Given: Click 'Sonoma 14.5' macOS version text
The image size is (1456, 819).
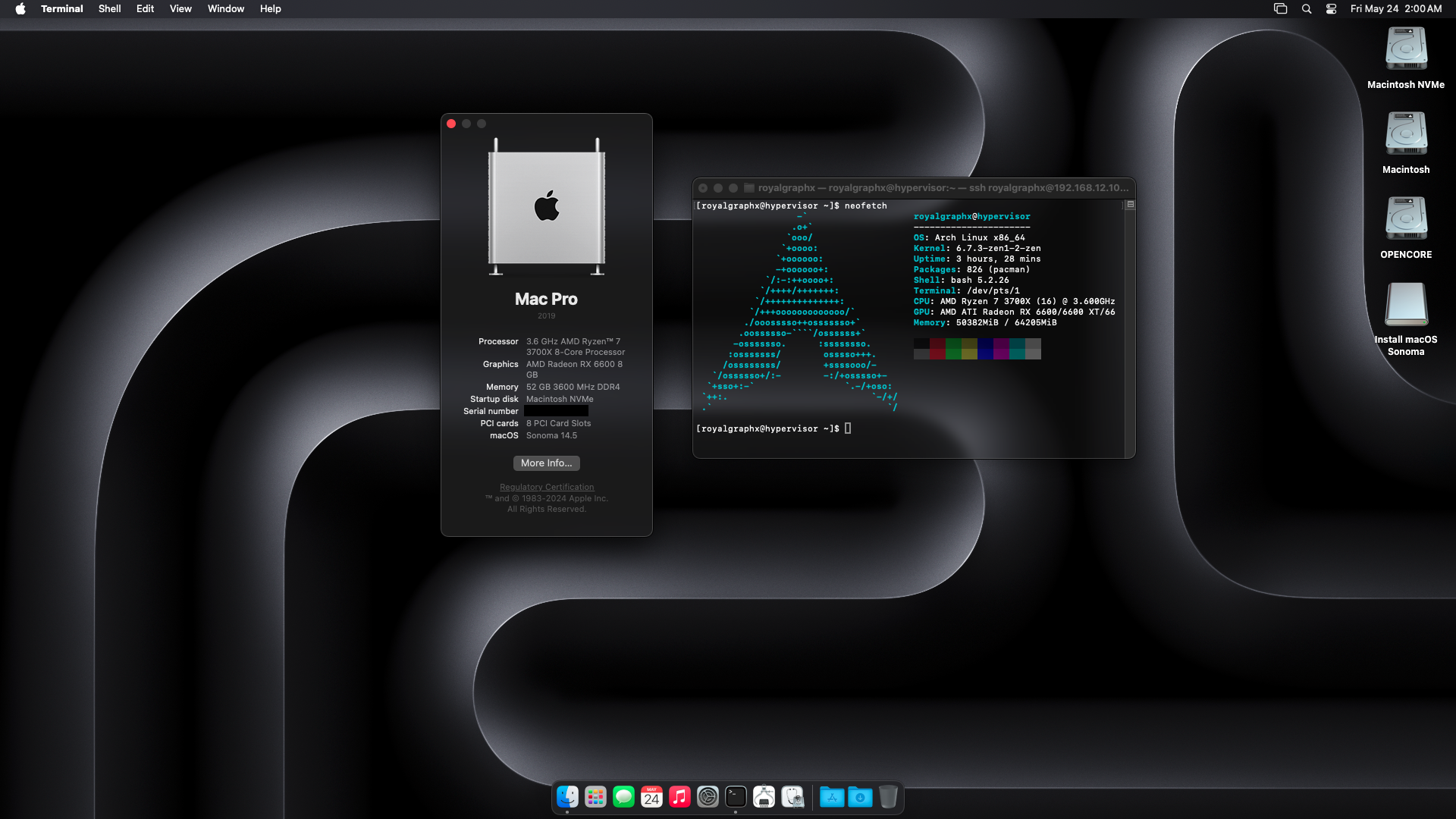Looking at the screenshot, I should 551,435.
